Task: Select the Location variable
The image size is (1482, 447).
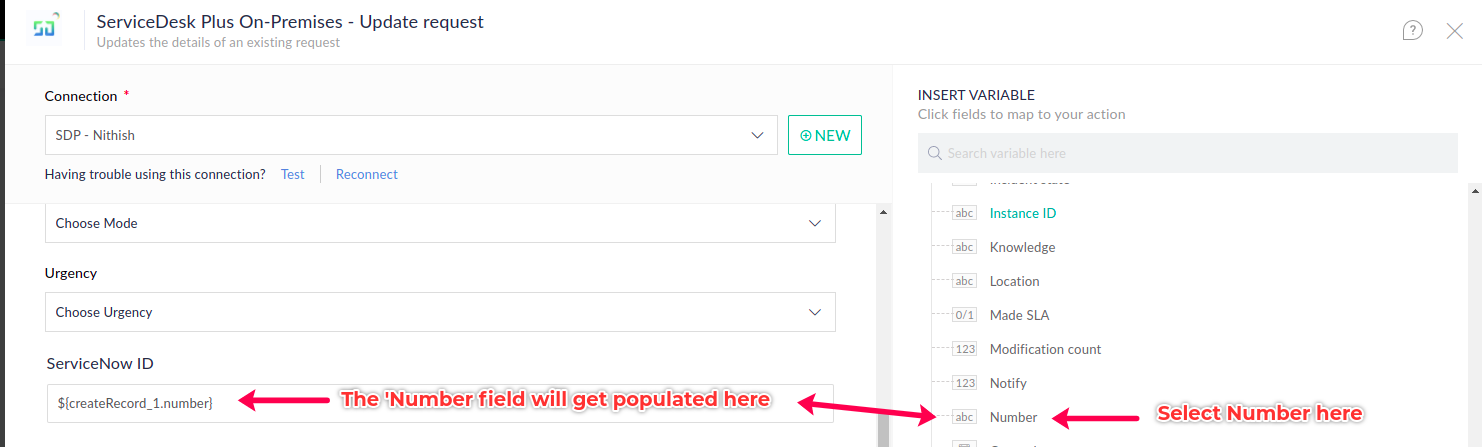Action: pos(1014,281)
